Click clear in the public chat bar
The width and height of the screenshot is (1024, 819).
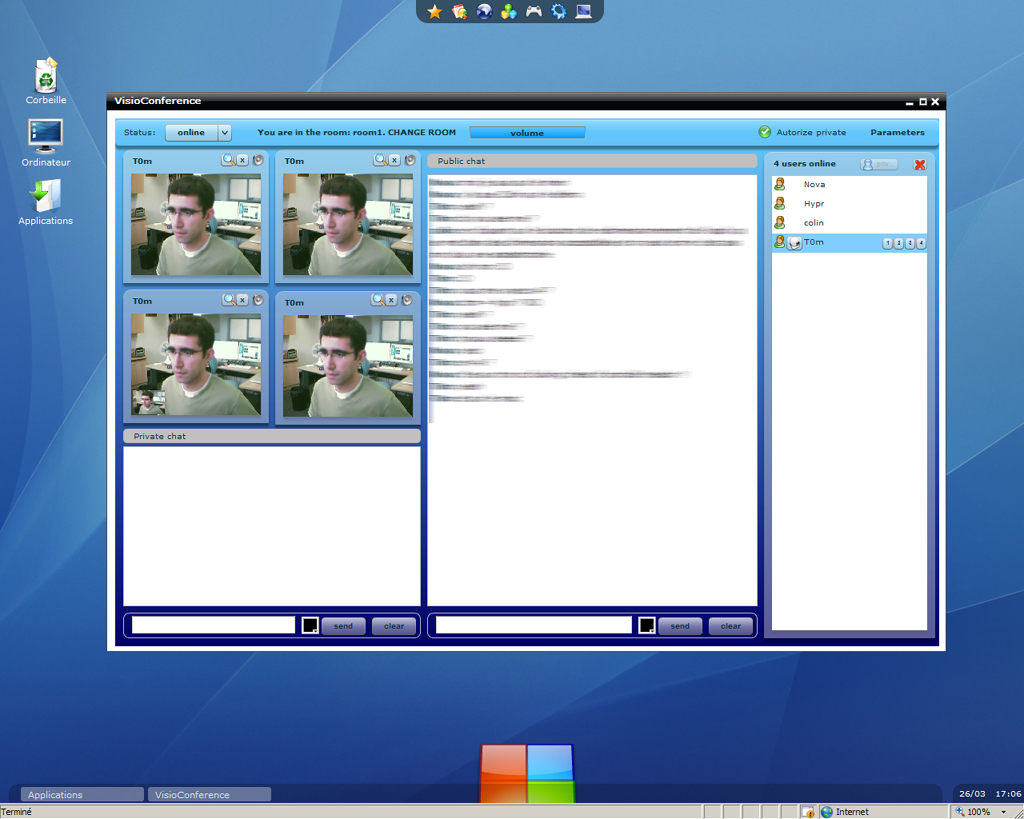click(x=731, y=626)
